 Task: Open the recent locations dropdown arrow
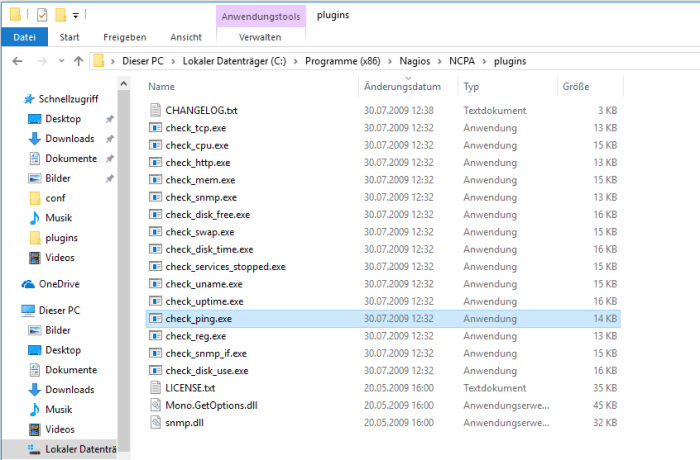(62, 61)
